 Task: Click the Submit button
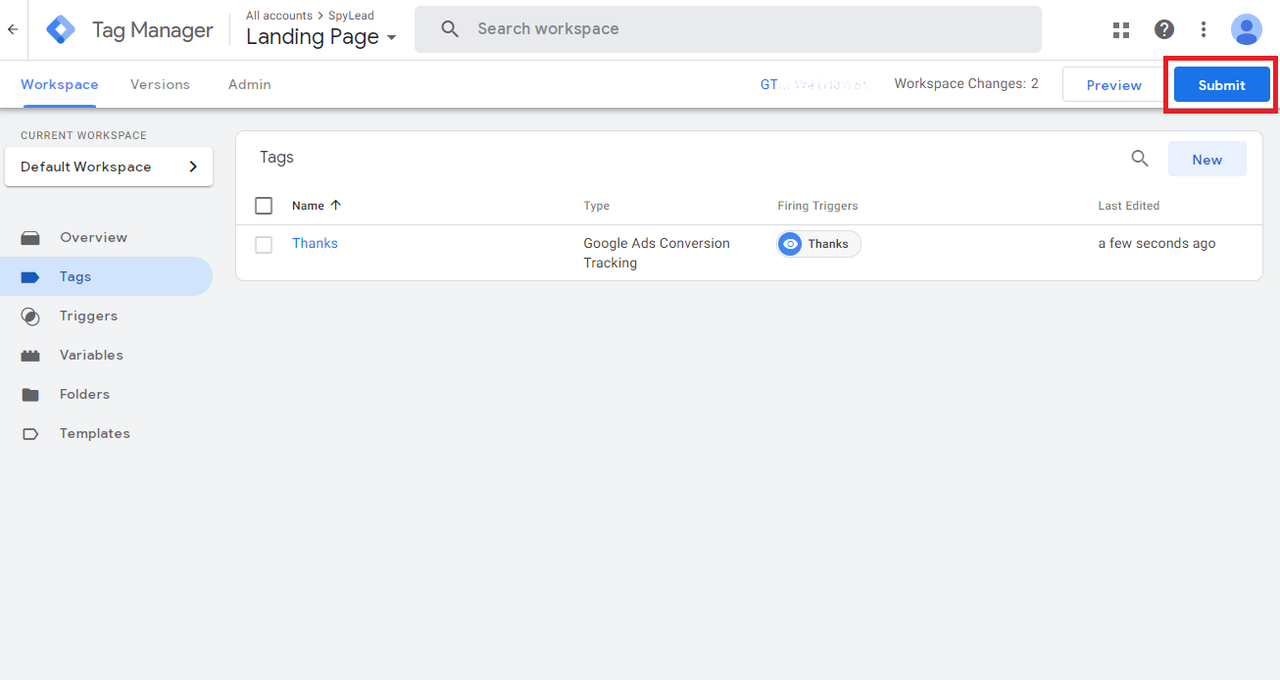(x=1222, y=85)
